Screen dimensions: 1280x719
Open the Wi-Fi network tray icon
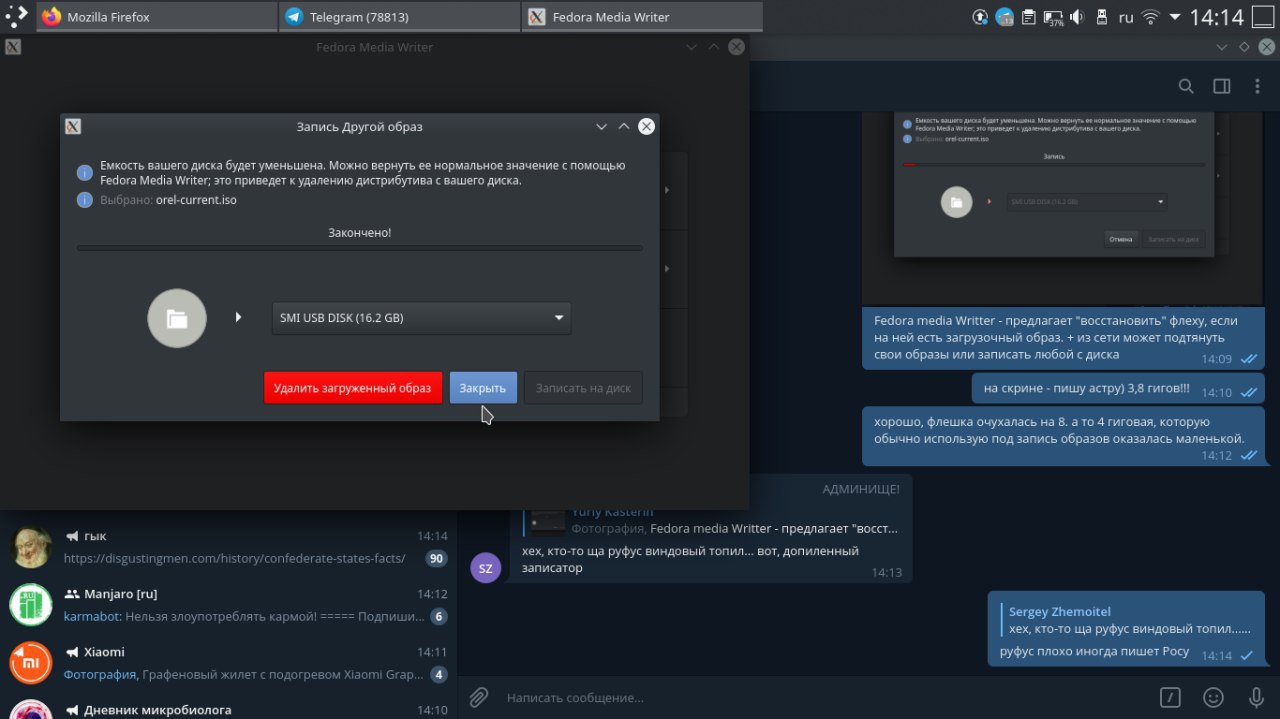tap(1151, 17)
